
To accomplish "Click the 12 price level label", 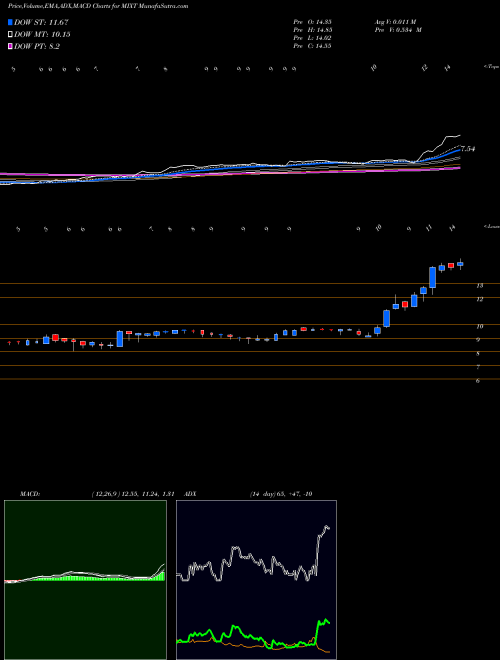I will 479,300.
